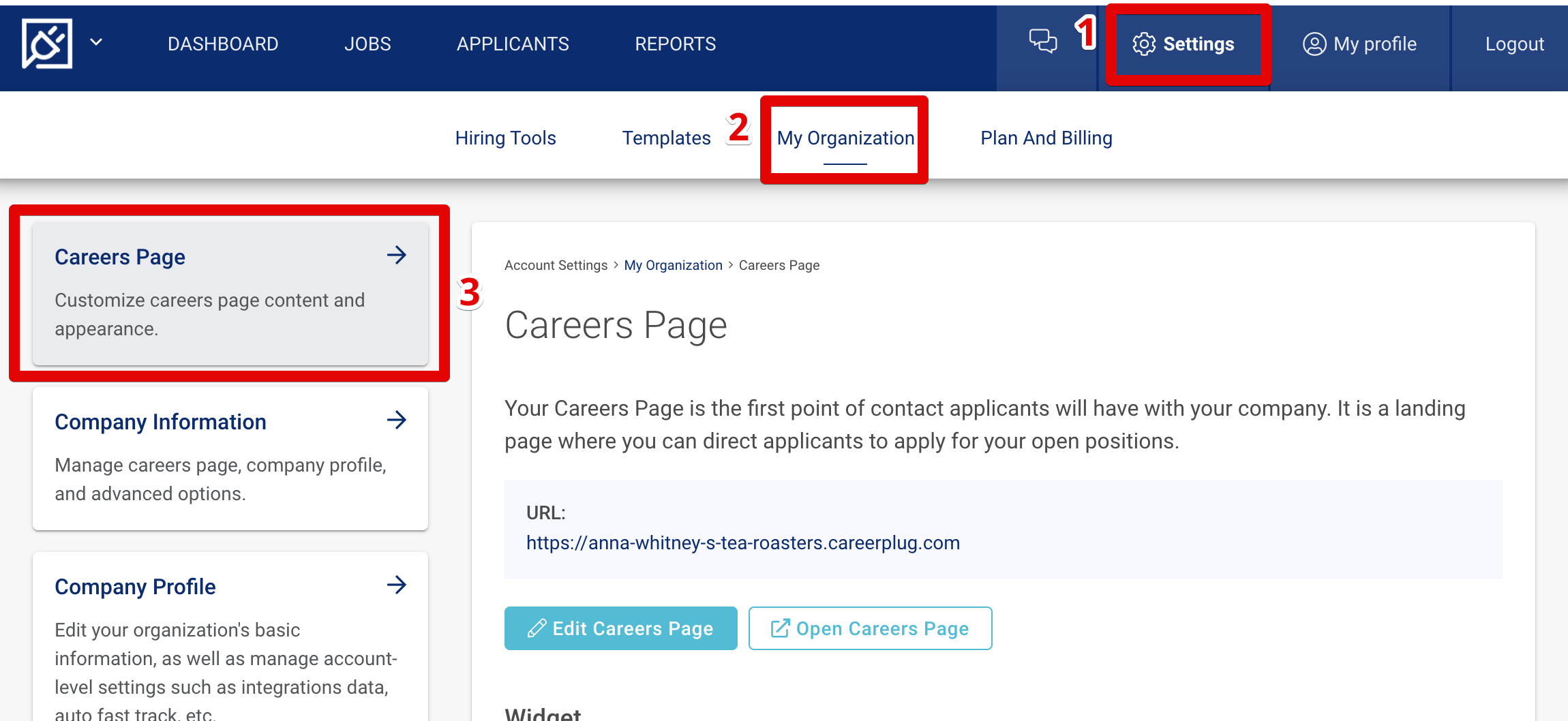Screen dimensions: 1568x721
Task: Open the Careers Page sidebar card title
Action: [120, 257]
